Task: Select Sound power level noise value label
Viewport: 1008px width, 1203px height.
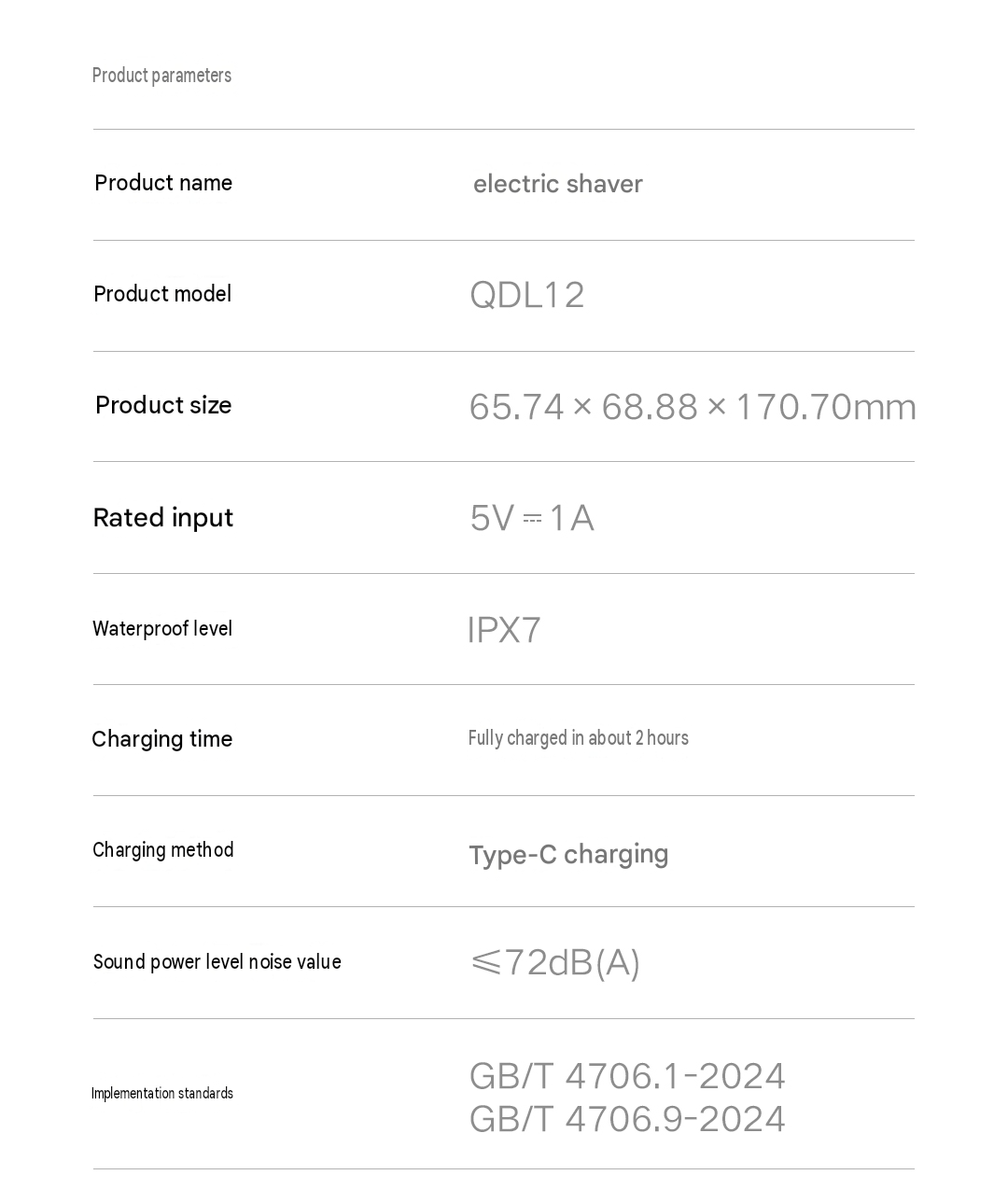Action: tap(217, 962)
